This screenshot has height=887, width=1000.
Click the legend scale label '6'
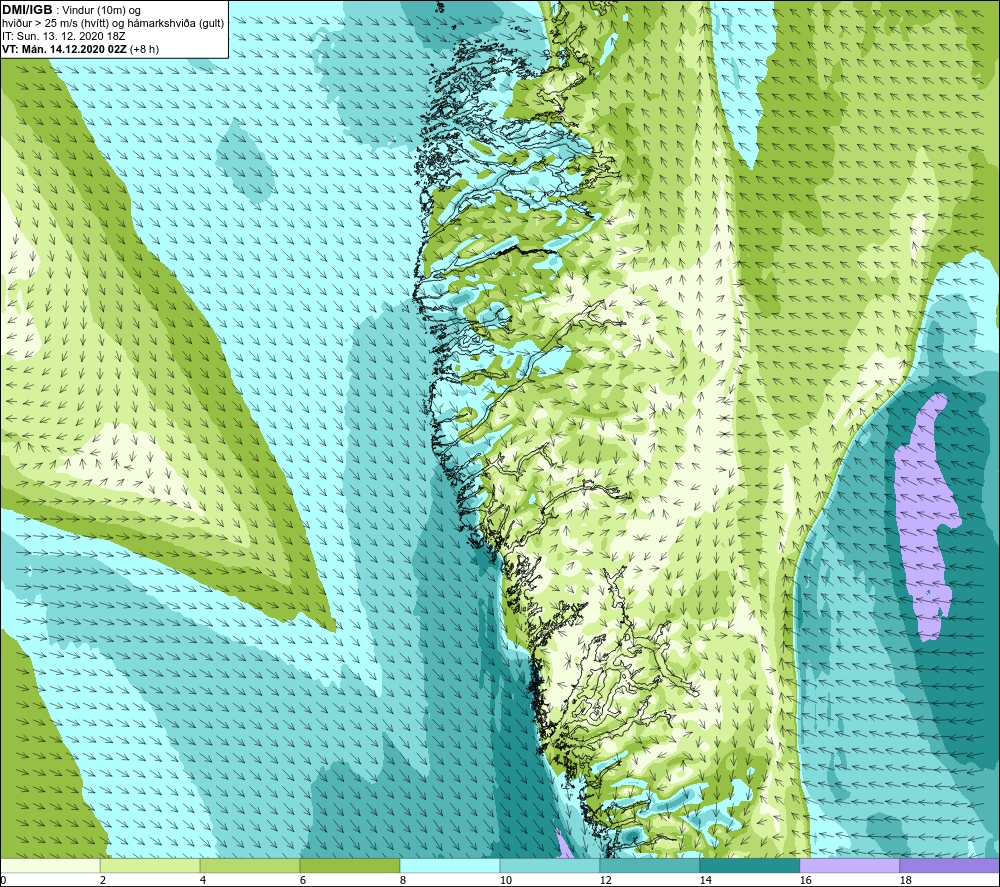tap(303, 881)
